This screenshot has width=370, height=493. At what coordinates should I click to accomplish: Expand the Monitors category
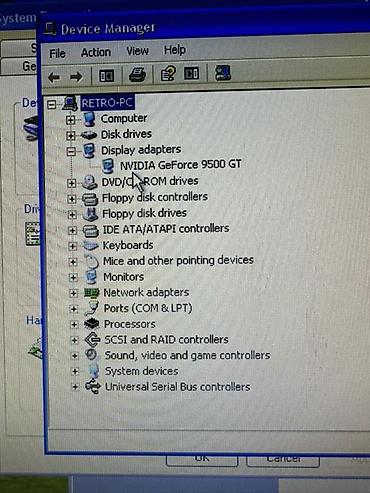pyautogui.click(x=73, y=277)
